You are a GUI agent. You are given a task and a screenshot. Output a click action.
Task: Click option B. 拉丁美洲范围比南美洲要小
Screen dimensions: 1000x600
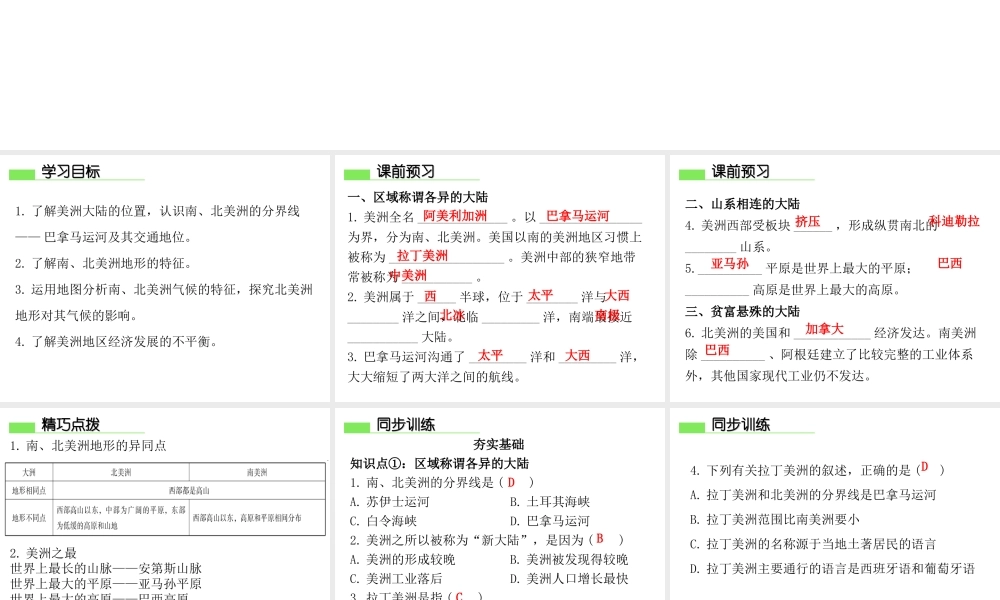tap(774, 520)
